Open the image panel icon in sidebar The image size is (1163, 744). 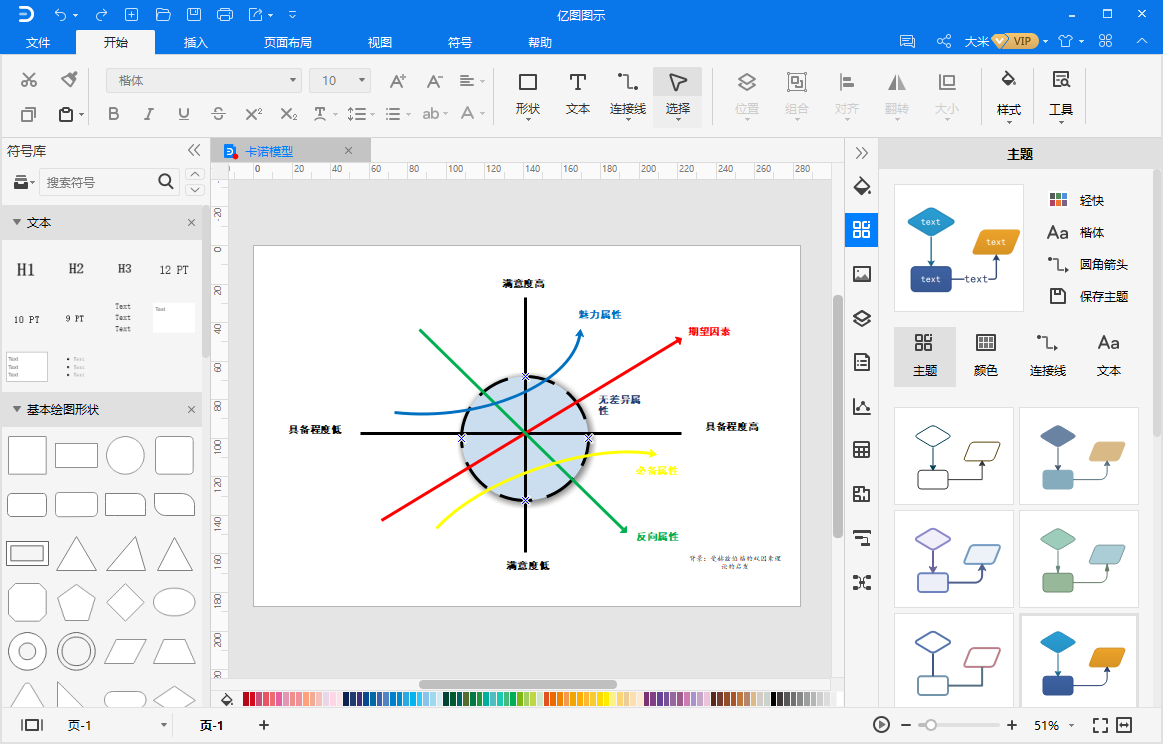(x=861, y=274)
